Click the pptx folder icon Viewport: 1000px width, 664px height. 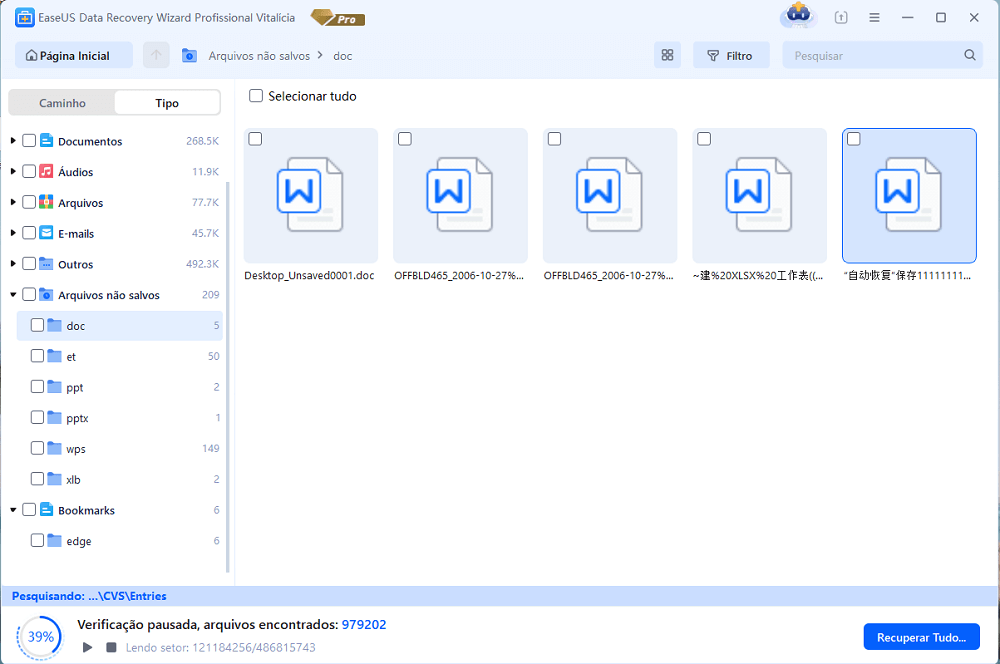(55, 417)
